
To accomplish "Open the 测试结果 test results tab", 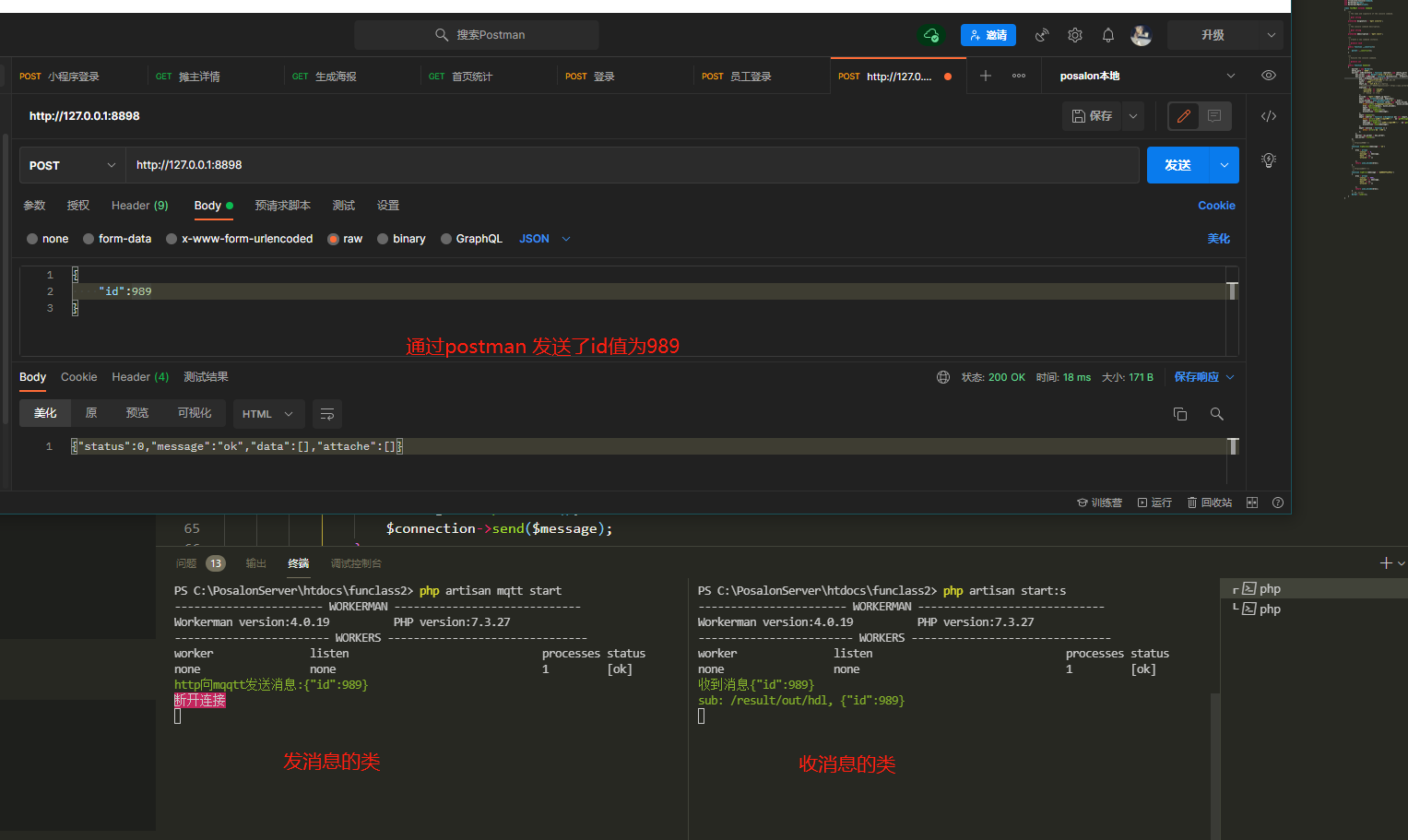I will [206, 377].
